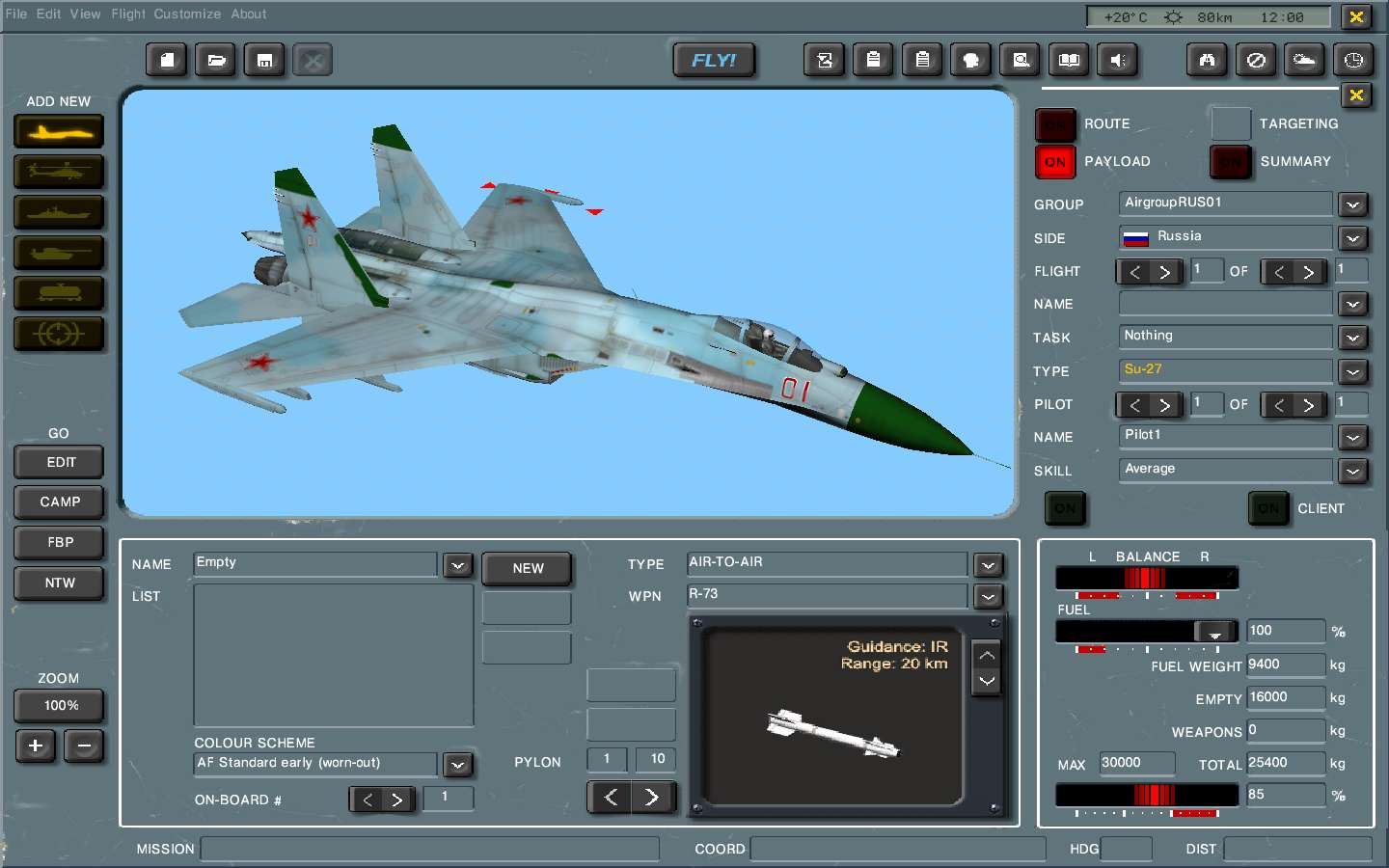Toggle the TARGETING panel button
Viewport: 1389px width, 868px height.
1231,124
